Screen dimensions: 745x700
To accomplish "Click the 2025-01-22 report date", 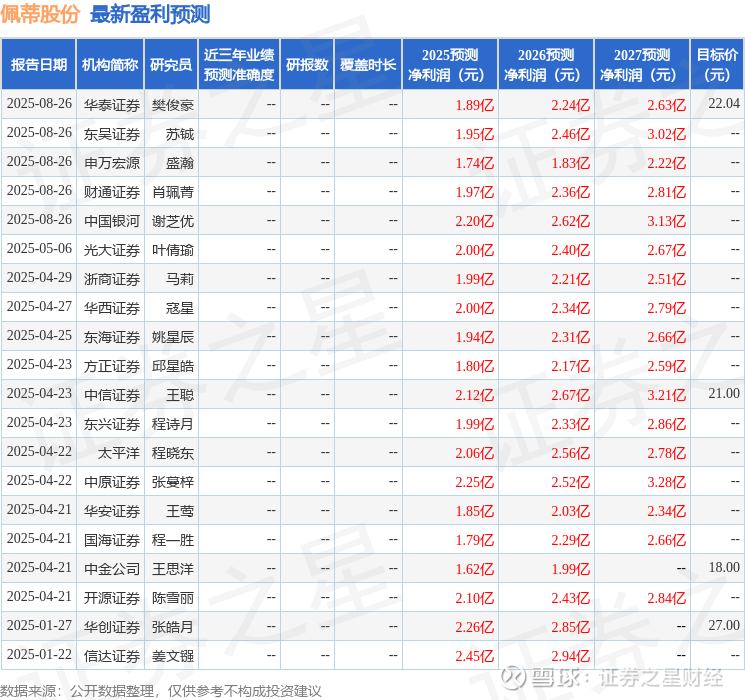I will [39, 654].
